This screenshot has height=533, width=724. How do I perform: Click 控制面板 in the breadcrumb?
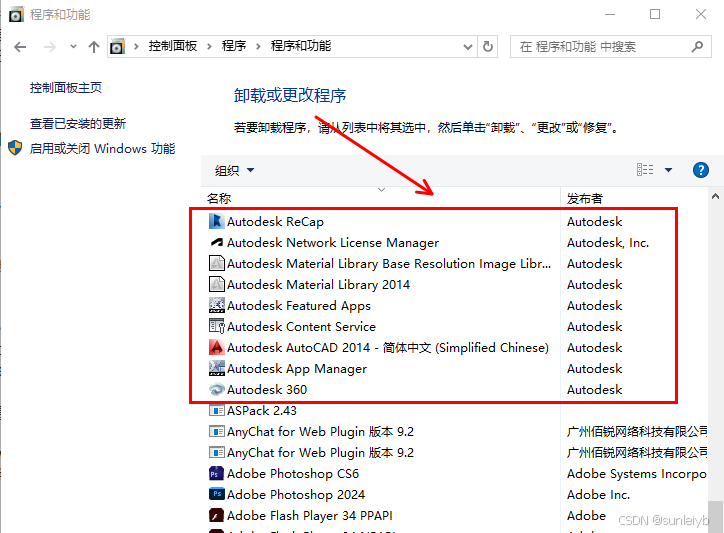click(173, 46)
